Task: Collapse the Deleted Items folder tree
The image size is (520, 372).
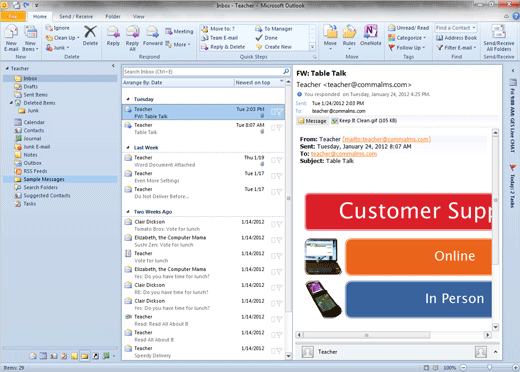Action: (x=11, y=103)
